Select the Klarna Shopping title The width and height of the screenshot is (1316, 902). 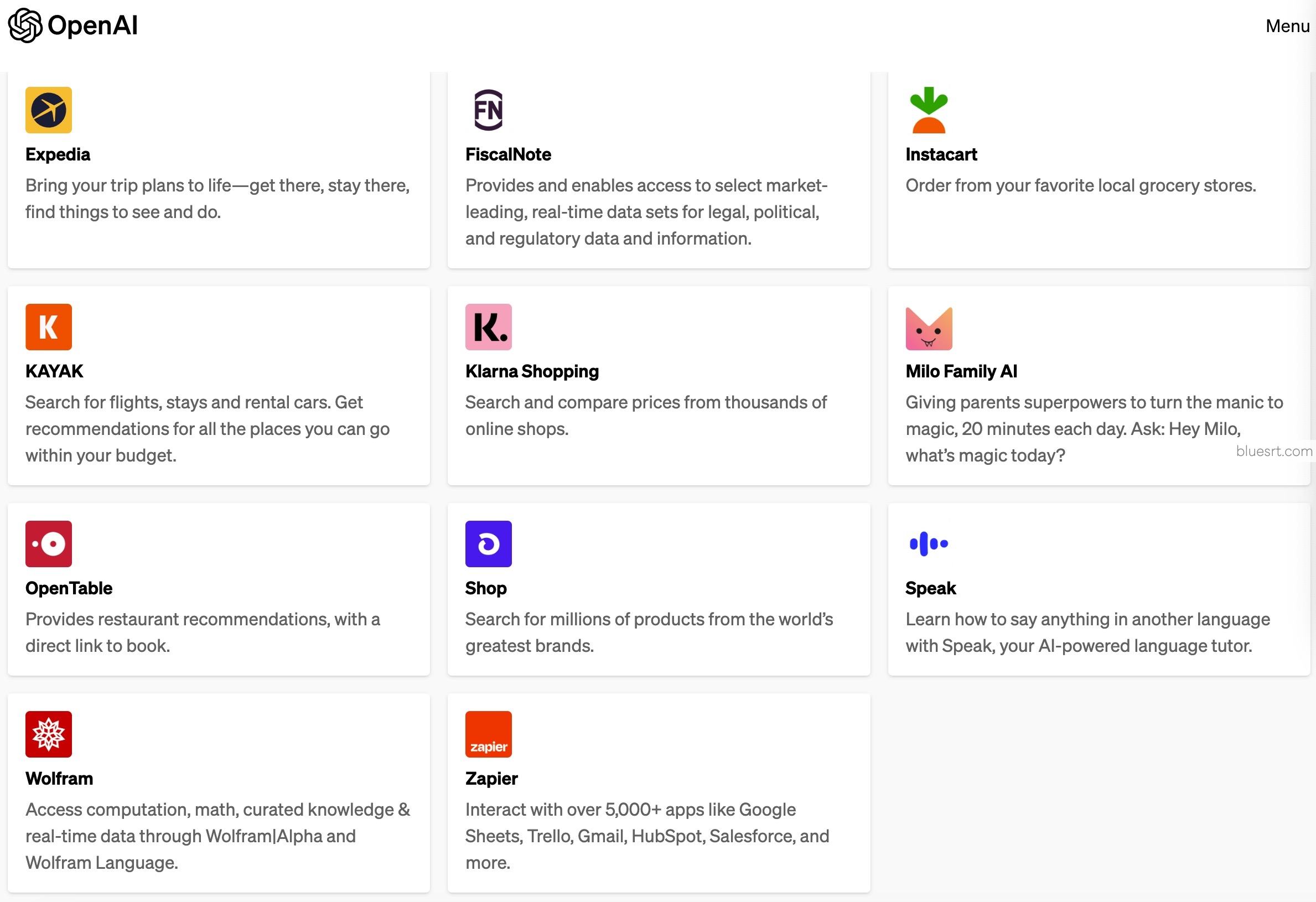tap(532, 371)
